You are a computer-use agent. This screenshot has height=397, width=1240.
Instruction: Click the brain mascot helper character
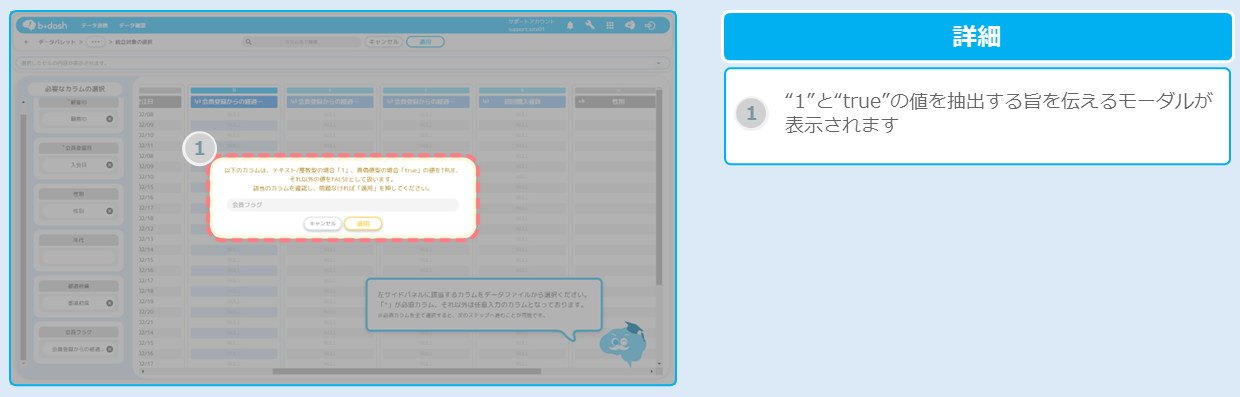tap(618, 343)
